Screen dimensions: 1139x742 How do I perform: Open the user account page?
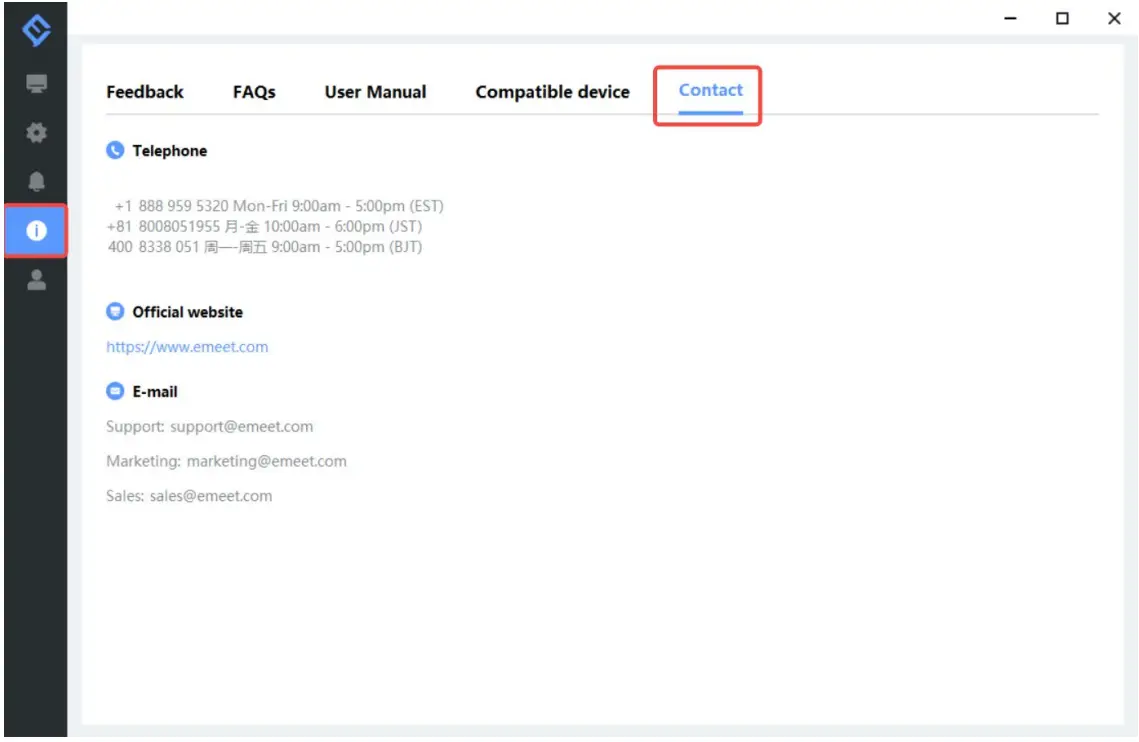point(36,280)
